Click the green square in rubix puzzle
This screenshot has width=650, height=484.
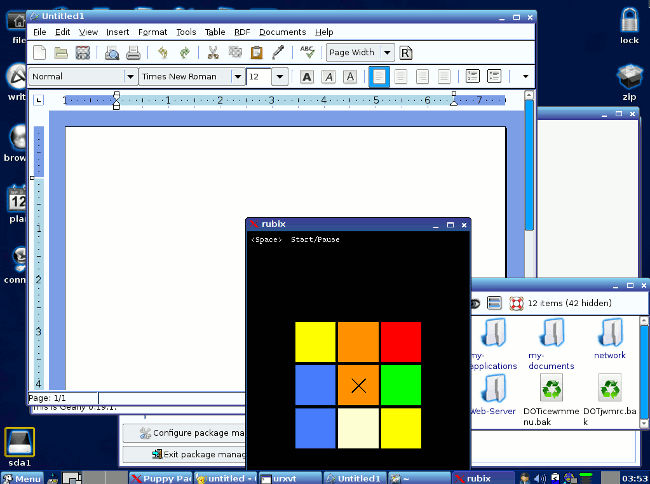tap(400, 385)
